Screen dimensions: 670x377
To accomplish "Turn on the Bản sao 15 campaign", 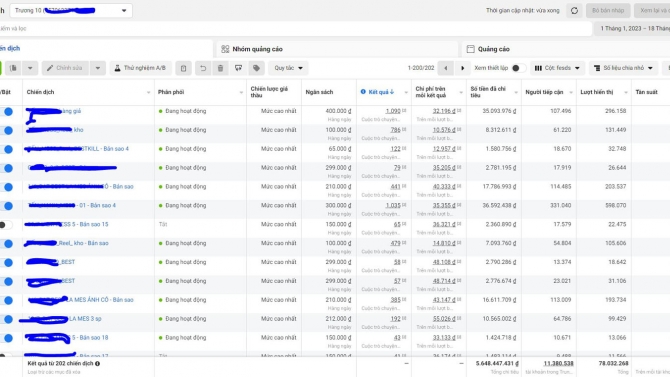I will (x=5, y=225).
